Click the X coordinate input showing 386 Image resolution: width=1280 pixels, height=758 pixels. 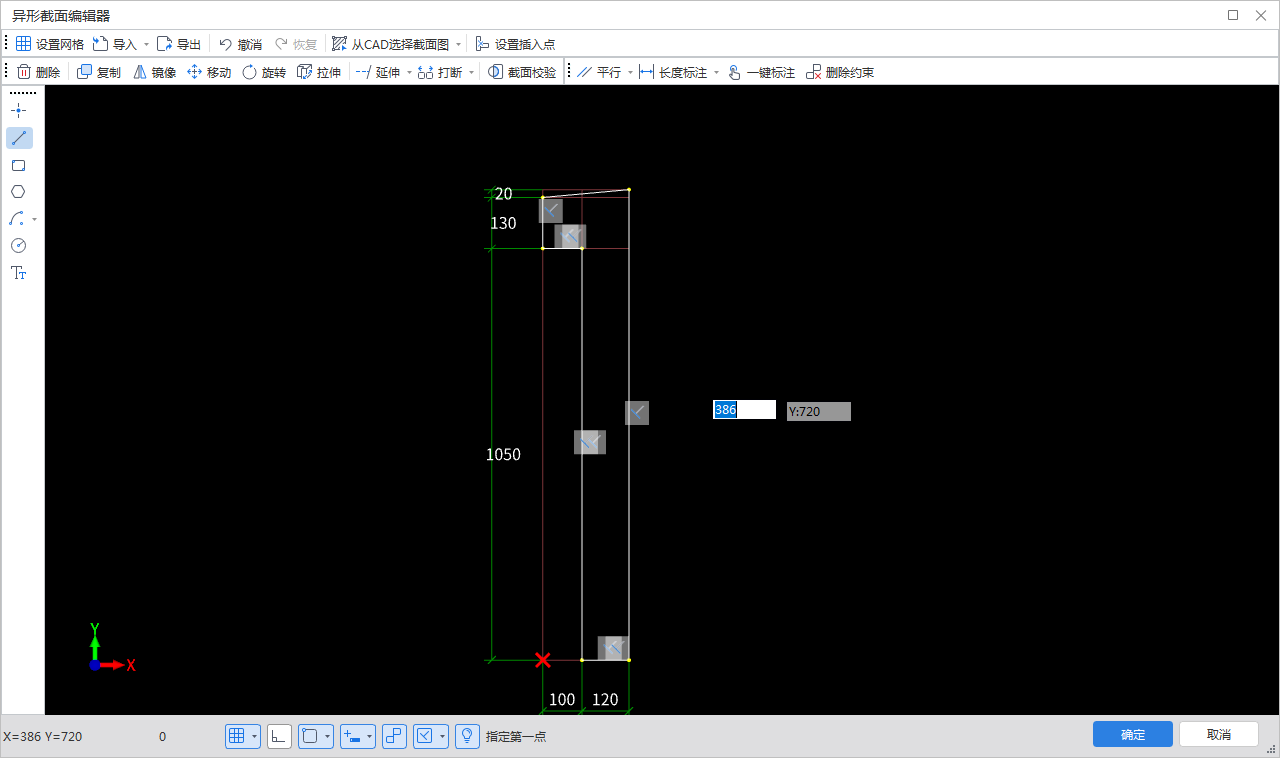[x=744, y=410]
